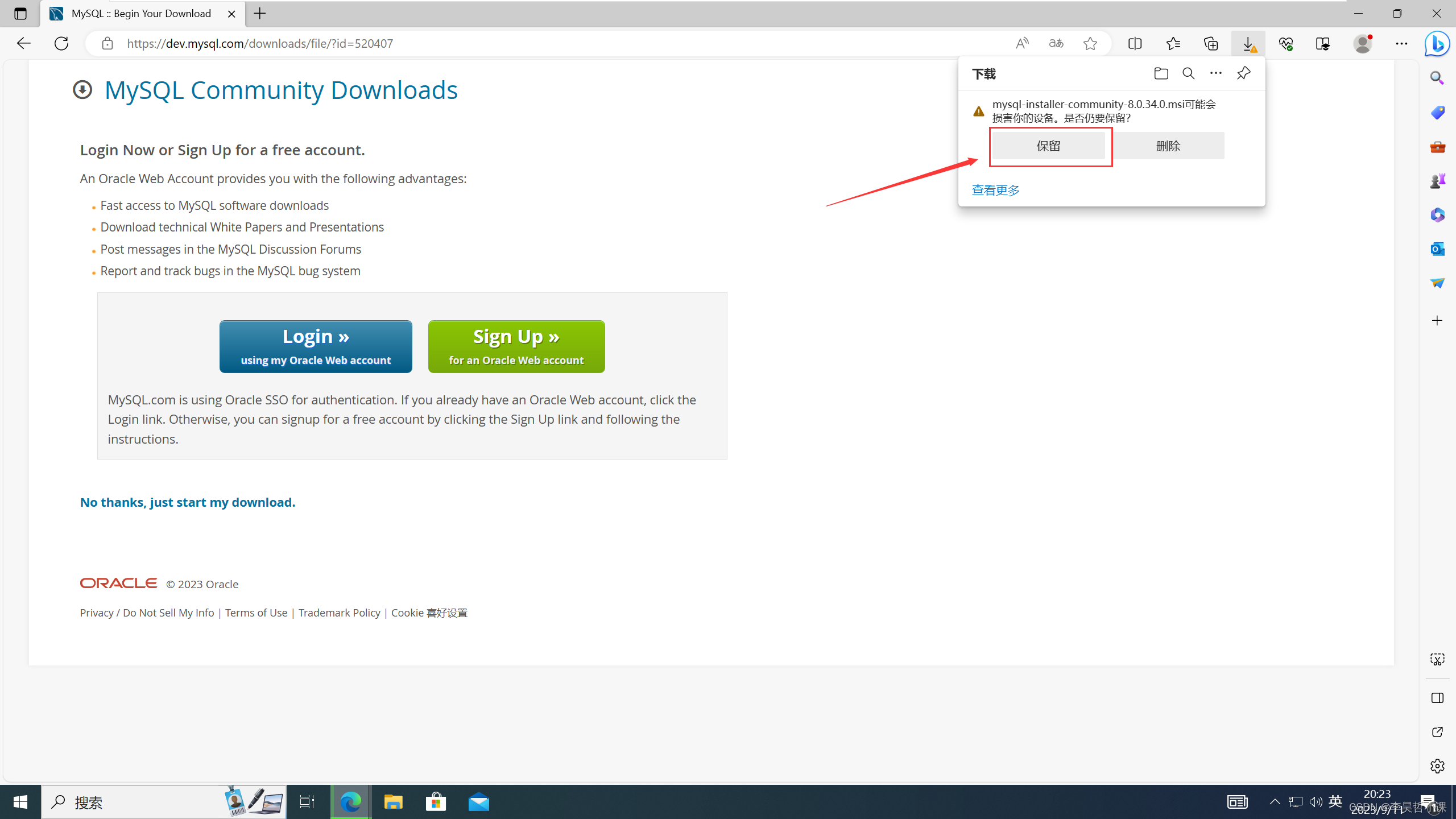Add a new app to sidebar
Viewport: 1456px width, 819px height.
click(1437, 321)
